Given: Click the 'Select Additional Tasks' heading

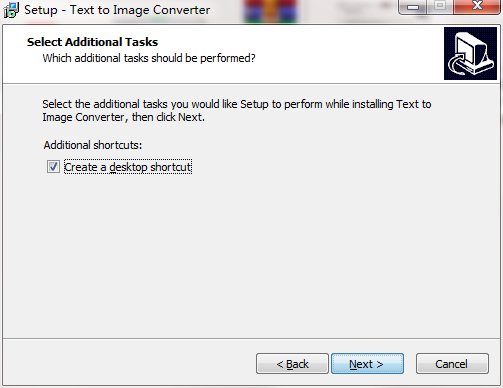Looking at the screenshot, I should 92,42.
